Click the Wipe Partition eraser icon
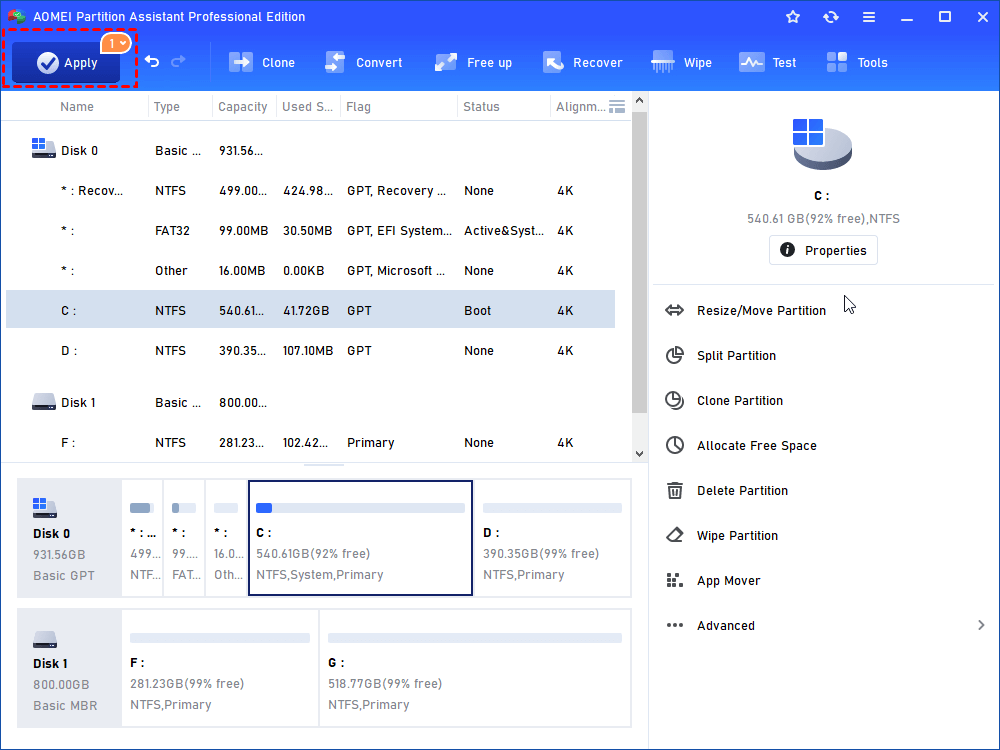1000x750 pixels. (x=675, y=535)
